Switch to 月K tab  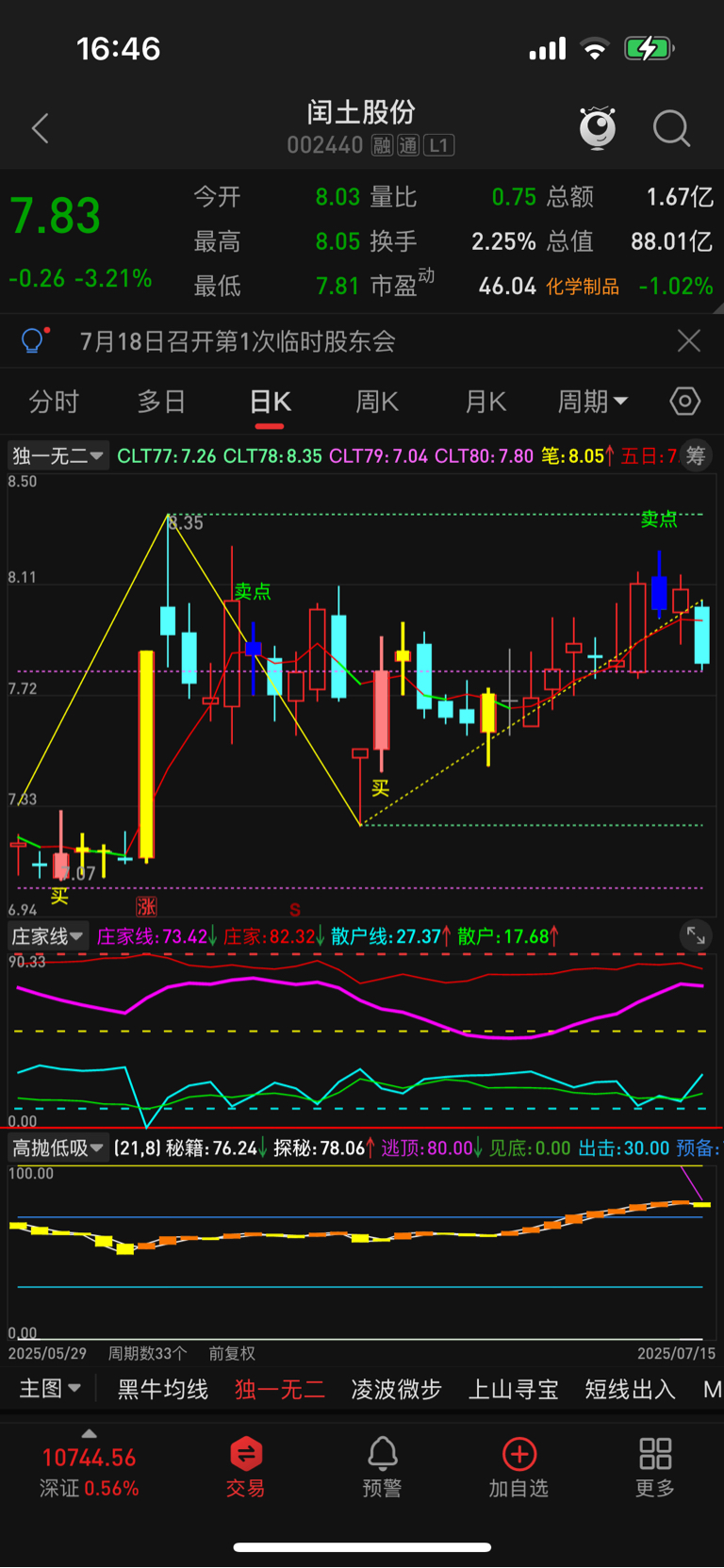(485, 402)
